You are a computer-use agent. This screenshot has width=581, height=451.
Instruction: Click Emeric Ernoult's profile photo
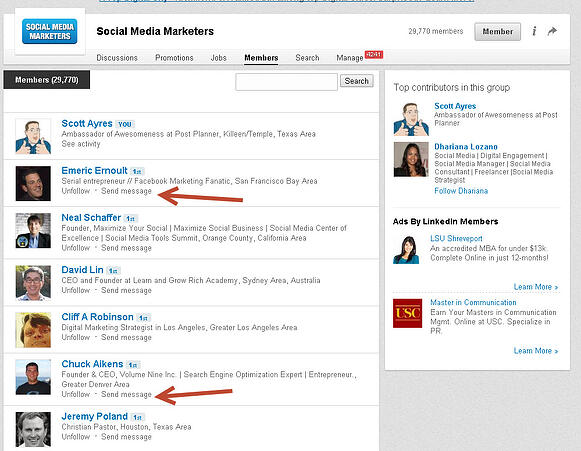[33, 183]
